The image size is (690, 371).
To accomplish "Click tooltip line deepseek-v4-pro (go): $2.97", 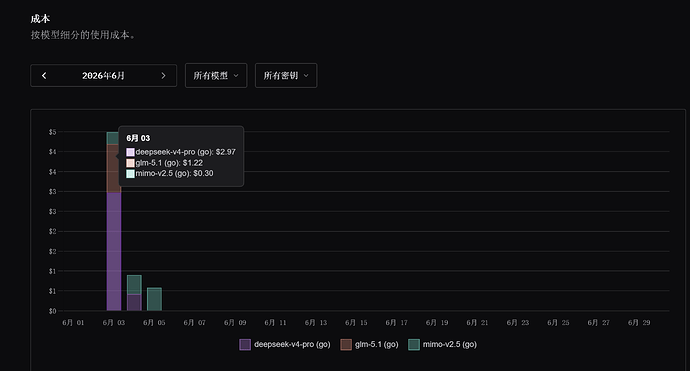I will (181, 152).
